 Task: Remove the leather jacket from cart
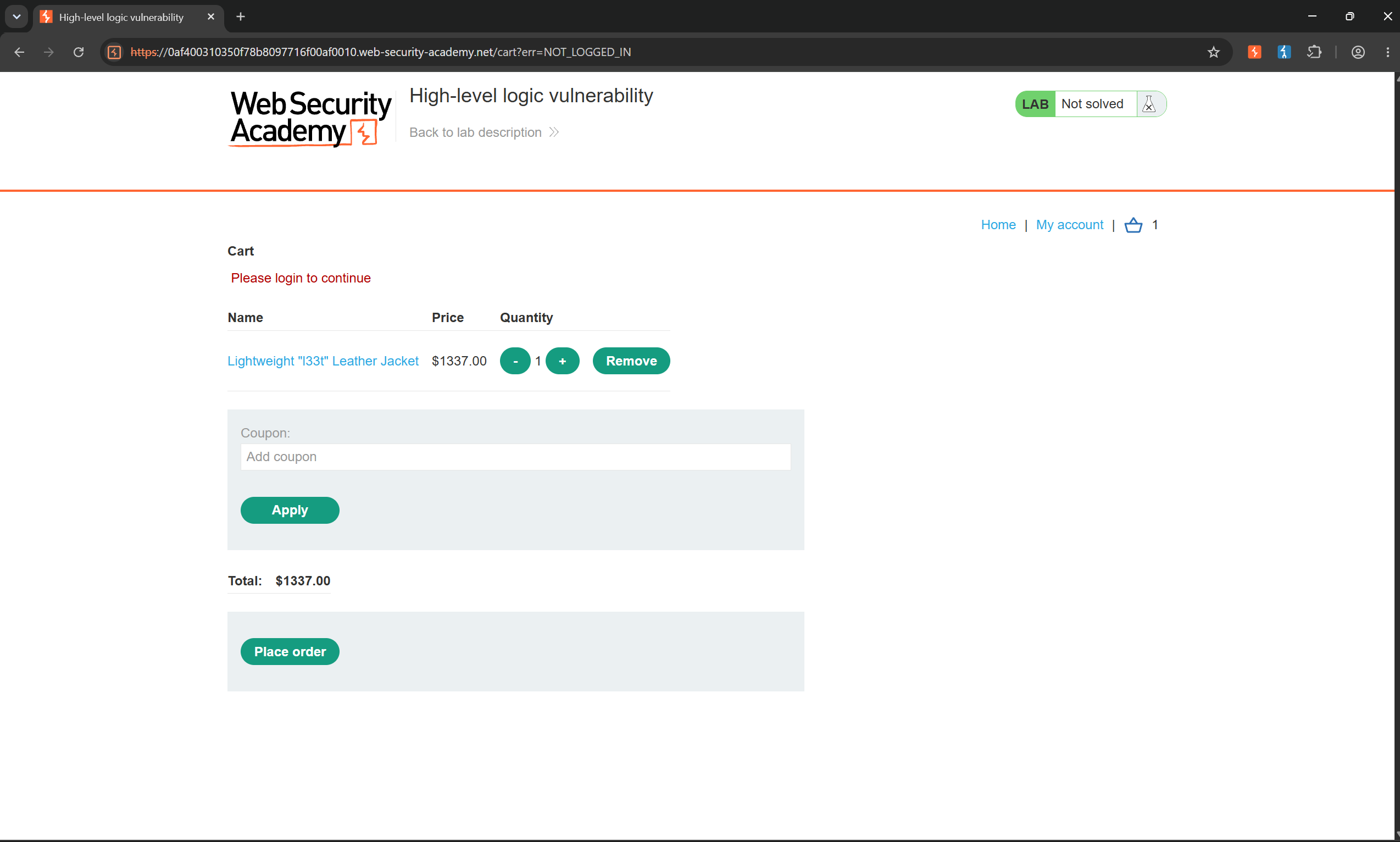point(631,361)
